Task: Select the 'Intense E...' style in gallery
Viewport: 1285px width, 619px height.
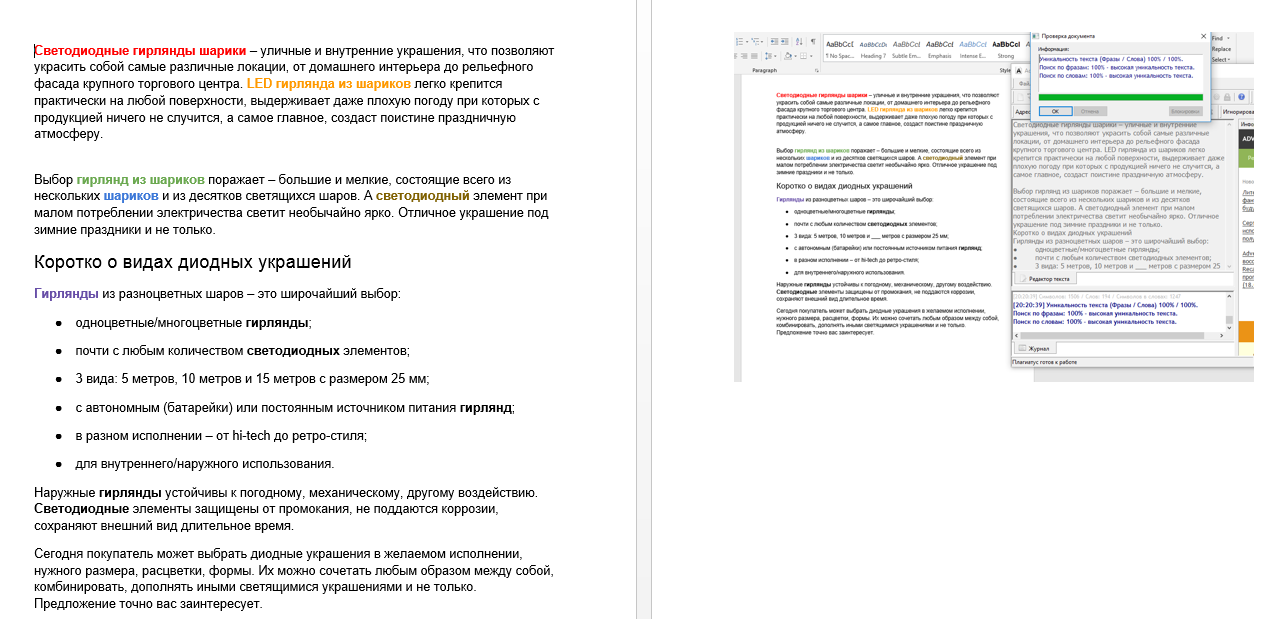Action: click(973, 50)
